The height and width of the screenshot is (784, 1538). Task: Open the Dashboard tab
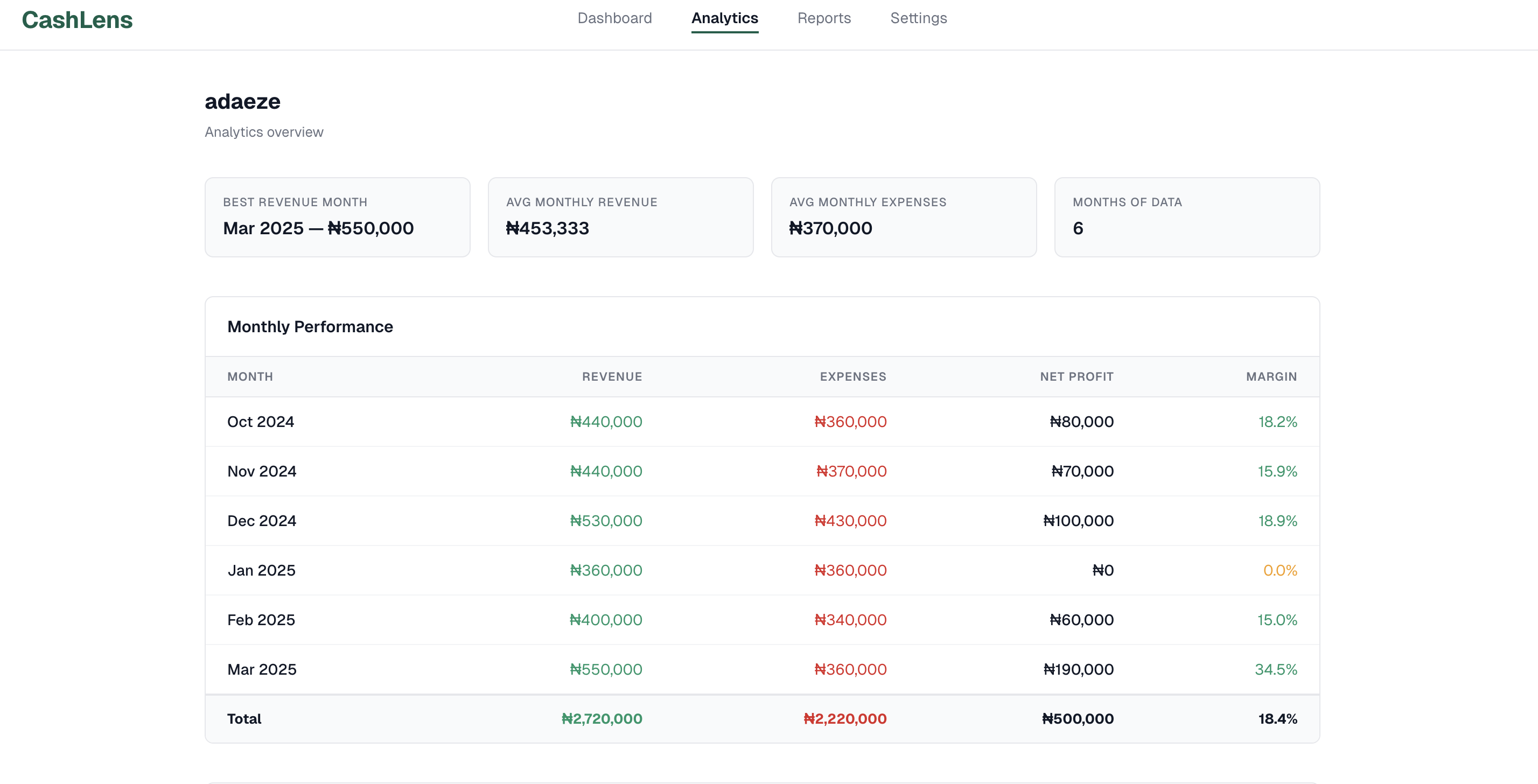pyautogui.click(x=614, y=18)
